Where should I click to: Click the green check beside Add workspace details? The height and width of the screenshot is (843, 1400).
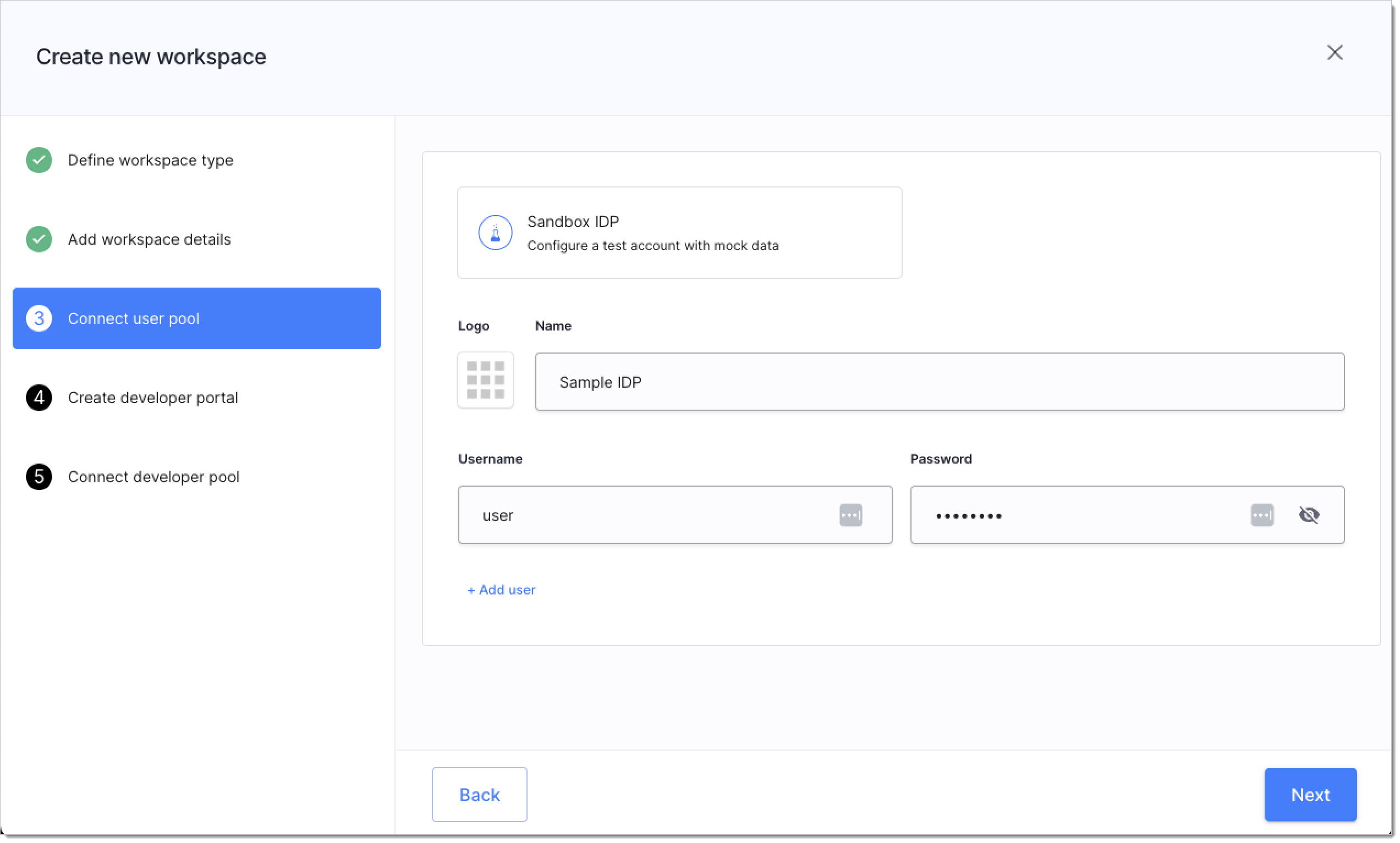click(39, 239)
